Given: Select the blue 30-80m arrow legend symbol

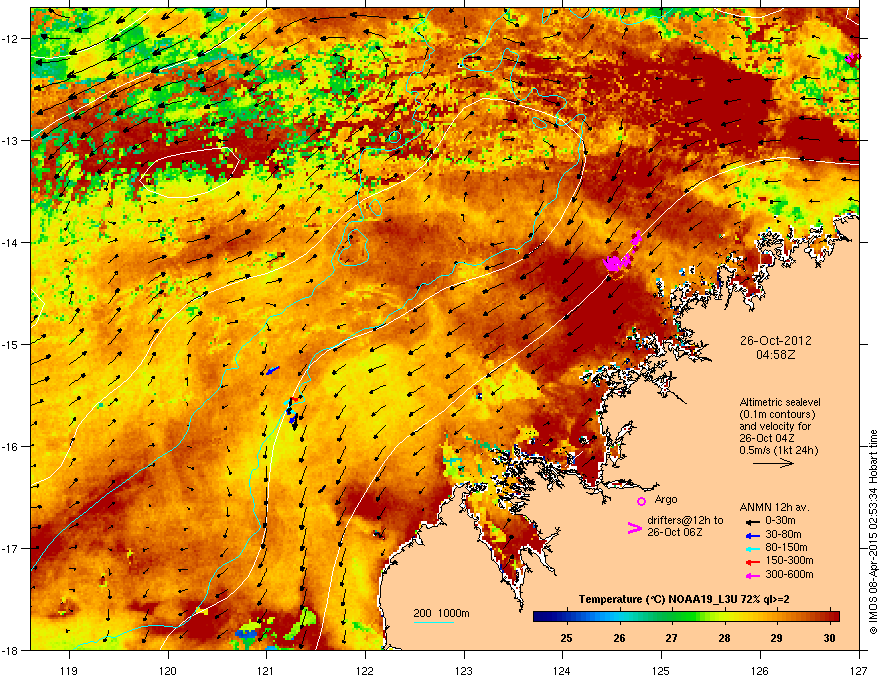Looking at the screenshot, I should pos(753,535).
